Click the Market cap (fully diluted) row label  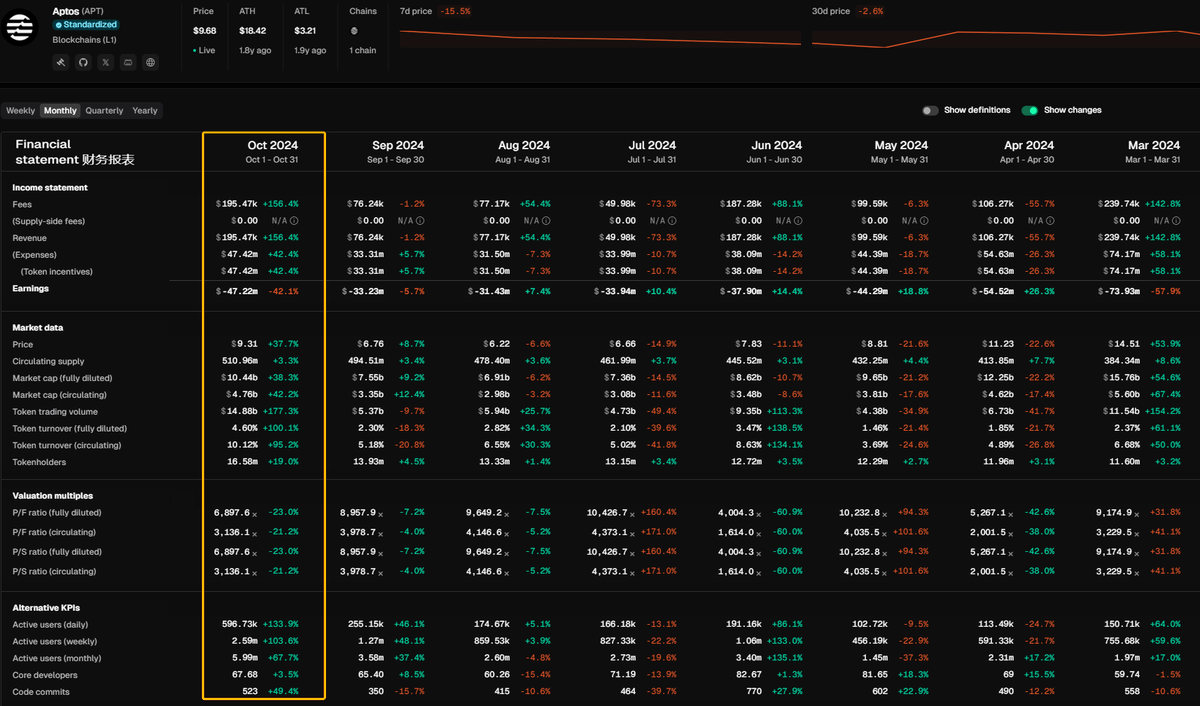point(62,378)
